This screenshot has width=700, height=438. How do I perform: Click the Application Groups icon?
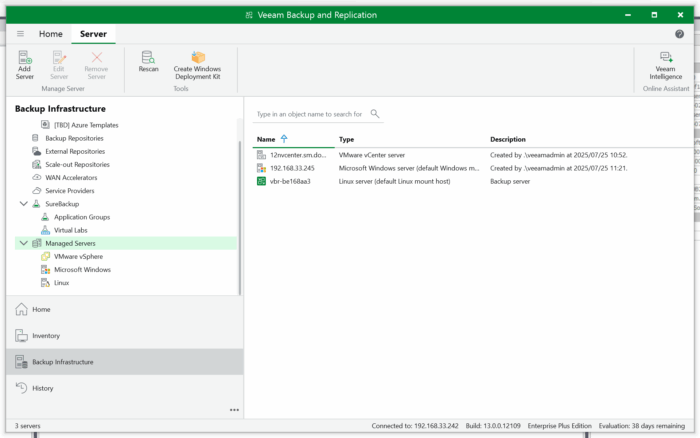point(45,217)
